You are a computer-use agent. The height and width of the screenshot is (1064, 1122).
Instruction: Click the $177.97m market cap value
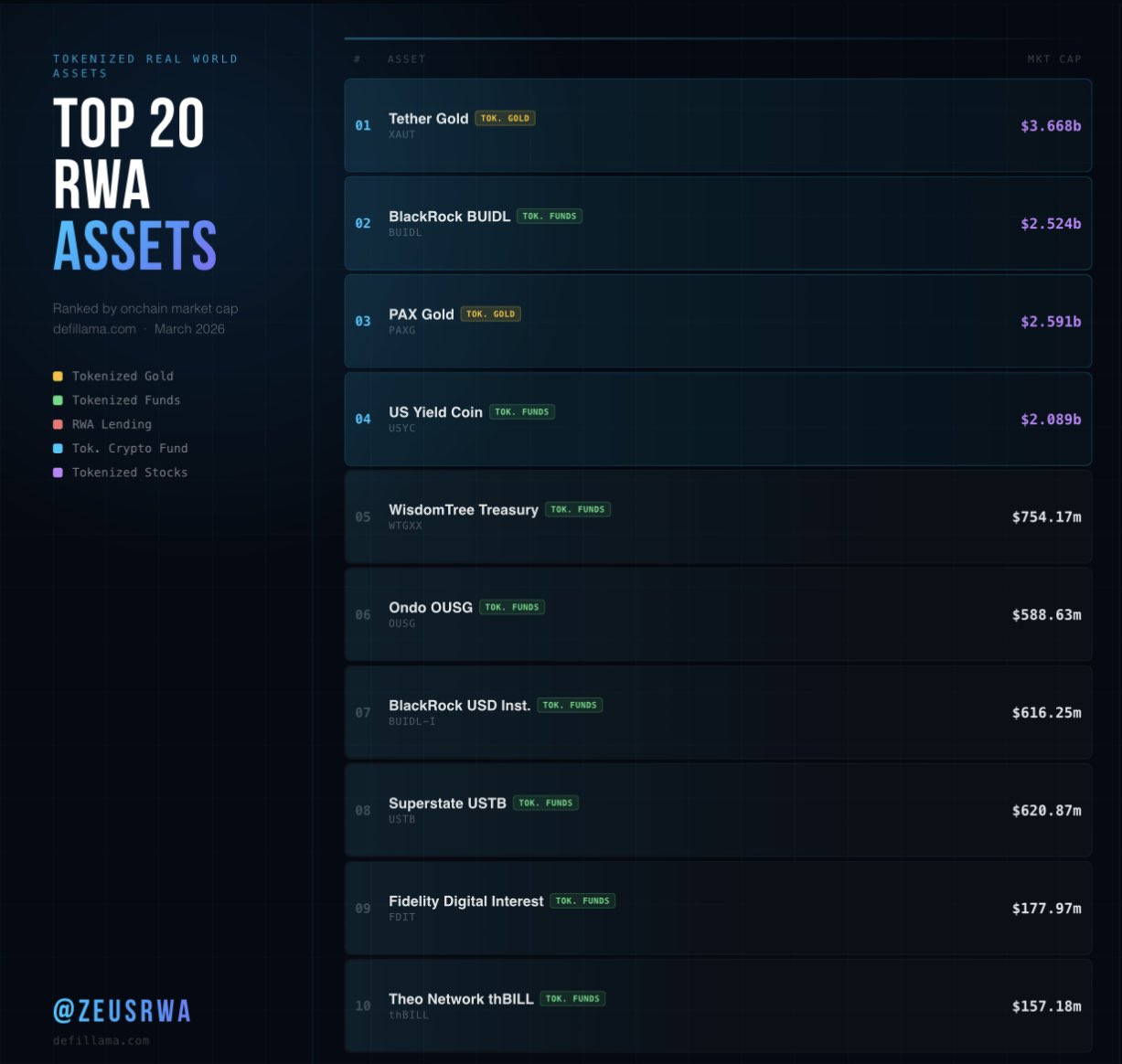(1046, 909)
